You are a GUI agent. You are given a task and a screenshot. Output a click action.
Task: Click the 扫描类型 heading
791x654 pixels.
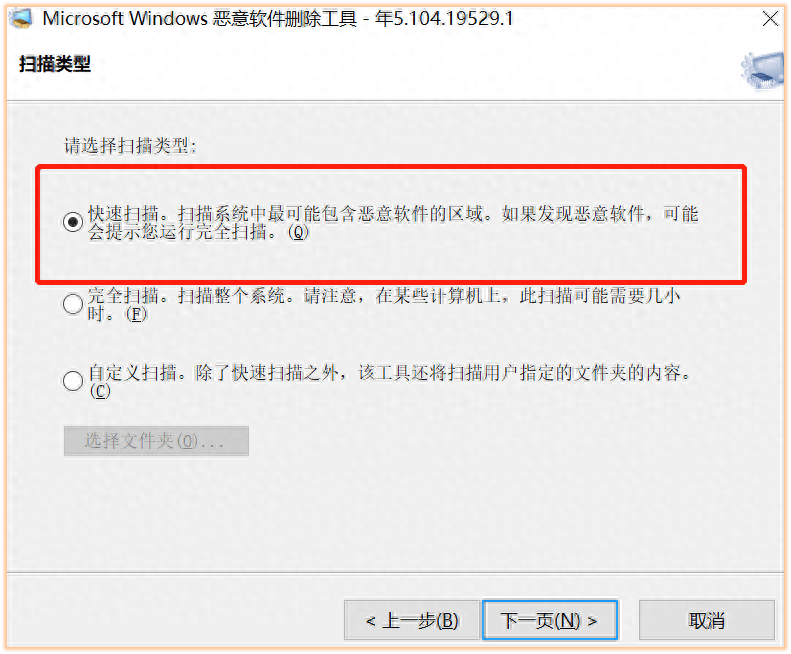tap(54, 64)
